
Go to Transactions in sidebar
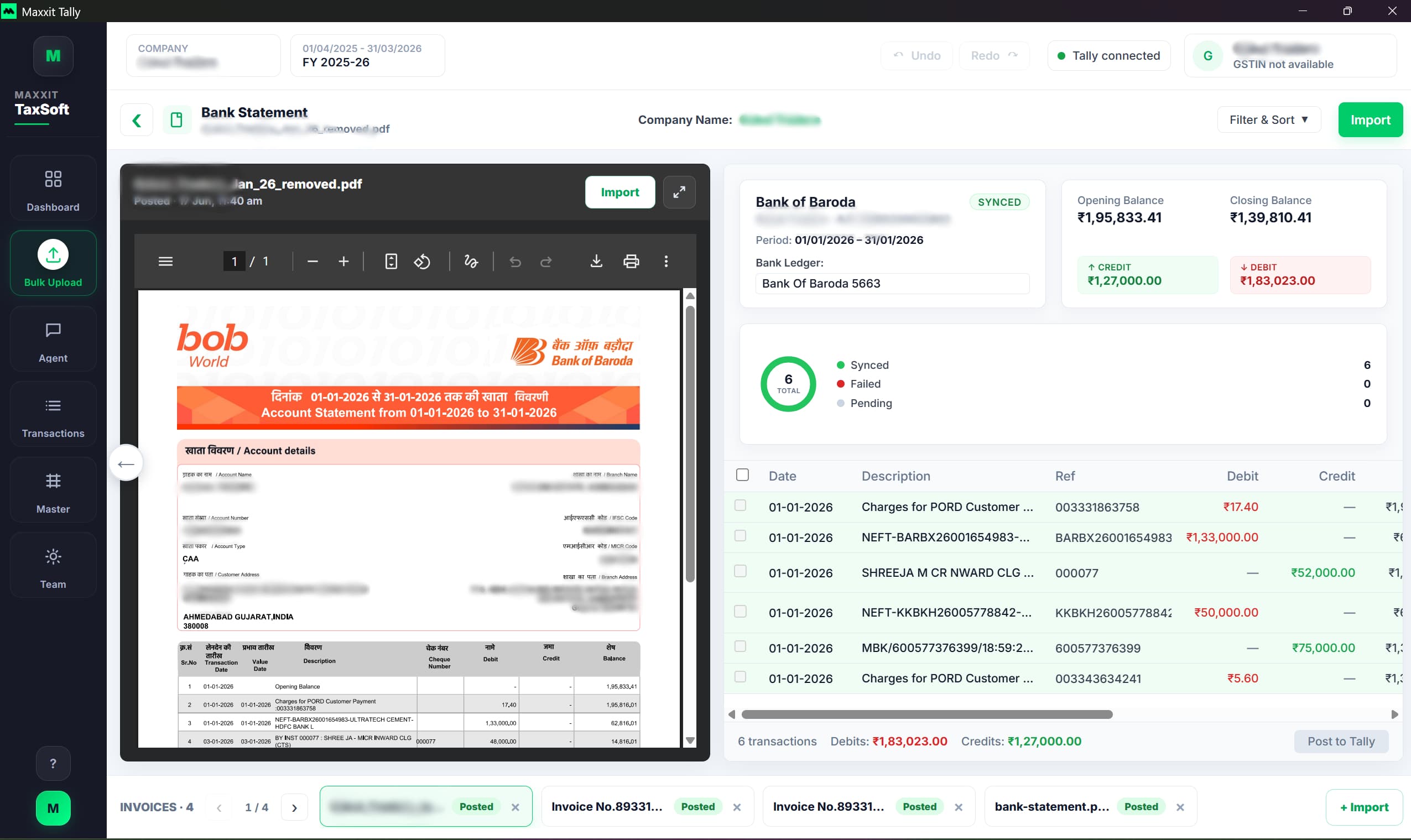point(53,414)
